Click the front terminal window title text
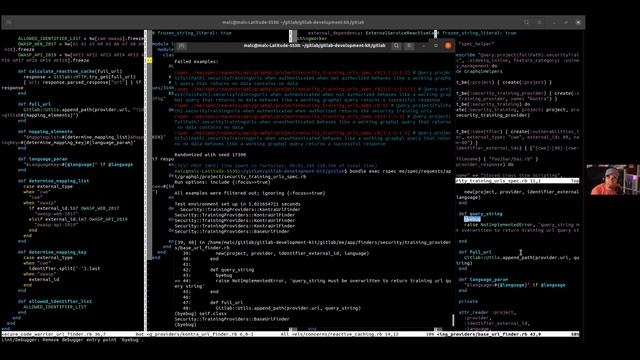 [314, 46]
